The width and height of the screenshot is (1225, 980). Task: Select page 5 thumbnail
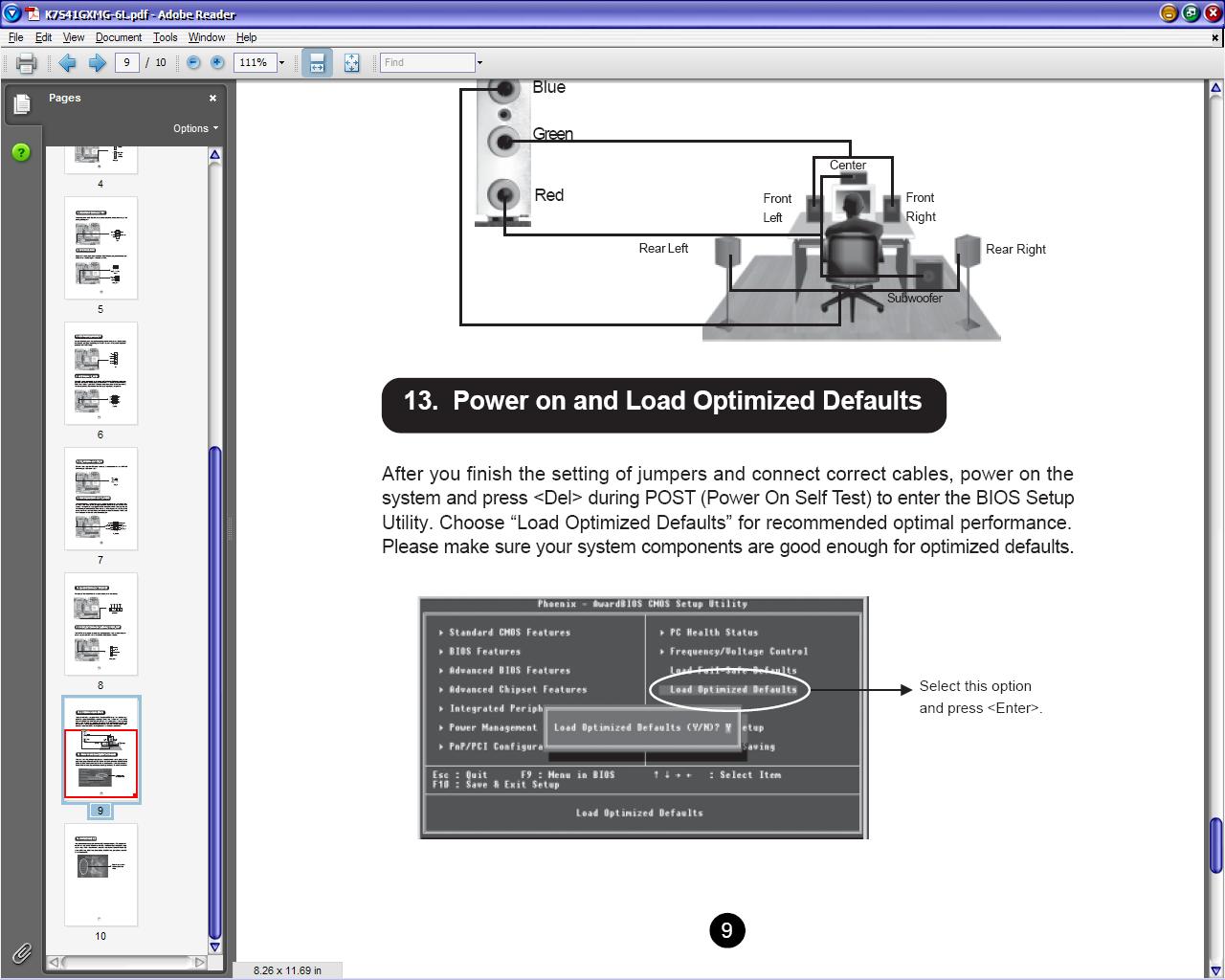pyautogui.click(x=100, y=248)
